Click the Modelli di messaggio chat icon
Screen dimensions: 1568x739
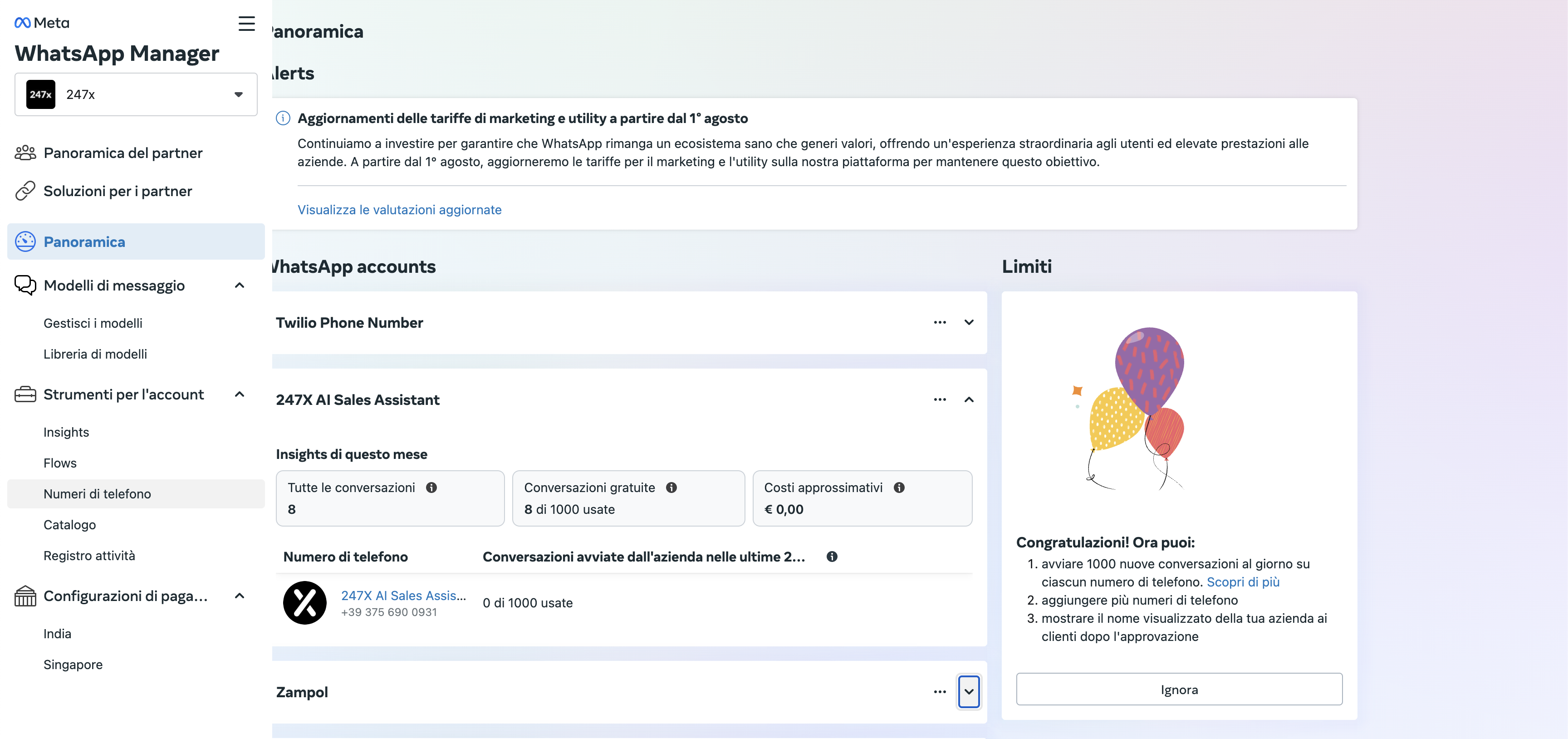pos(25,285)
